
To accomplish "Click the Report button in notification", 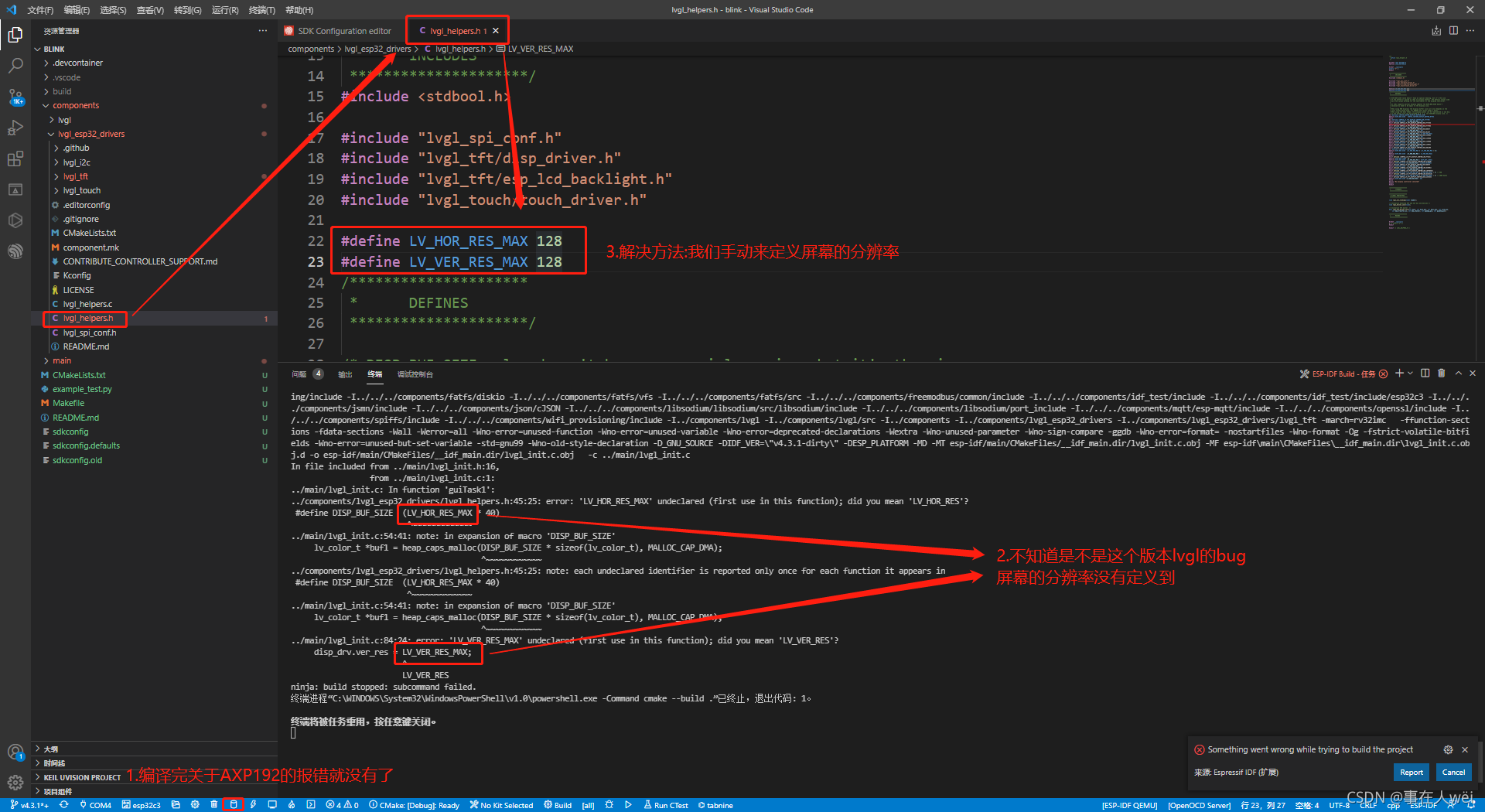I will (1412, 772).
